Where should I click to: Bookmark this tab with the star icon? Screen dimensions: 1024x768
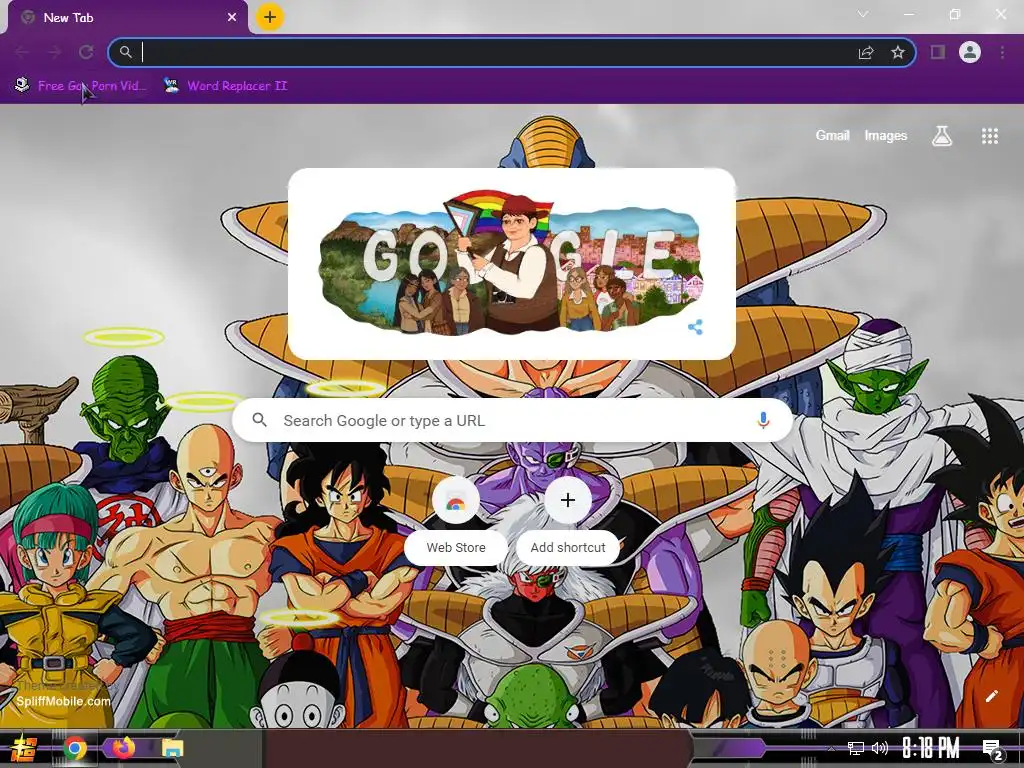pos(898,52)
